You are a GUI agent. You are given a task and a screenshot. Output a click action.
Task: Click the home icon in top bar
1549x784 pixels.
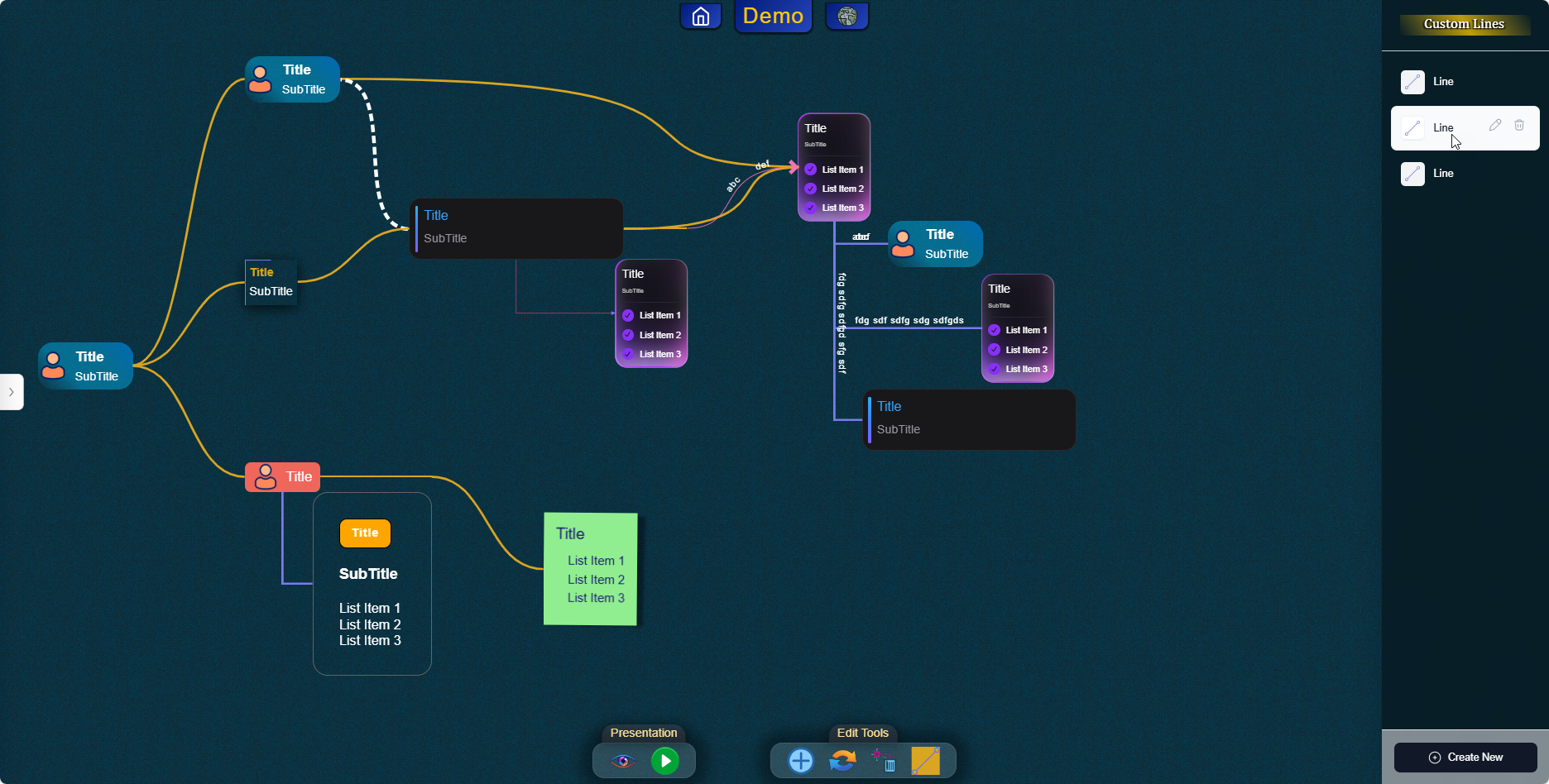tap(700, 17)
